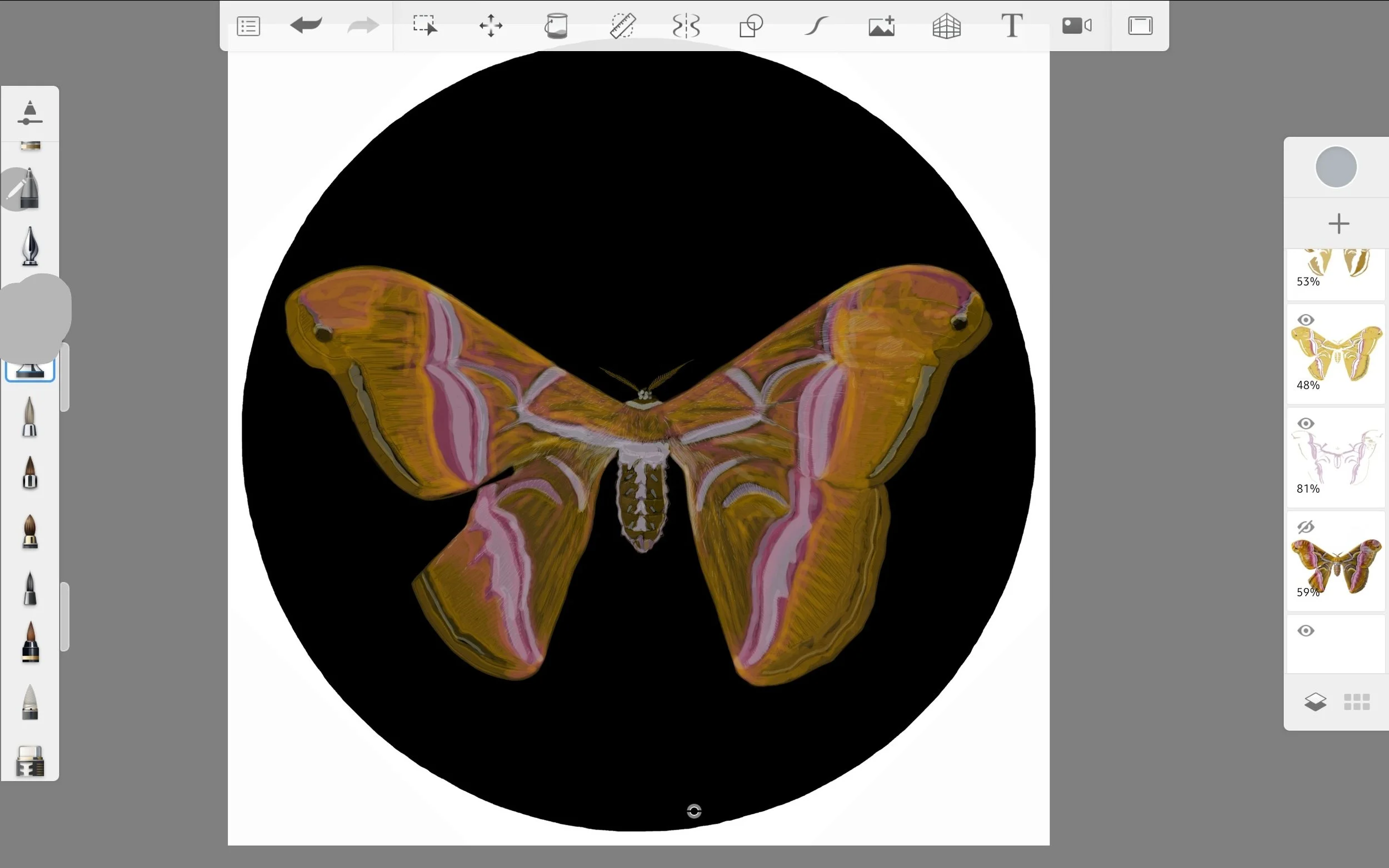Pick the paint bucket Fill tool
Image resolution: width=1389 pixels, height=868 pixels.
tap(556, 26)
